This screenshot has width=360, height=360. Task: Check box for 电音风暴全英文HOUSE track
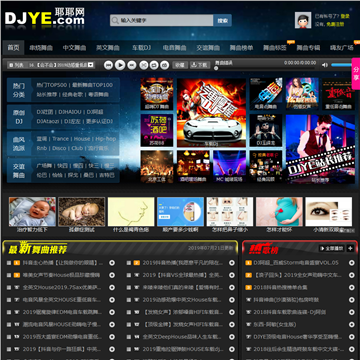[9, 300]
